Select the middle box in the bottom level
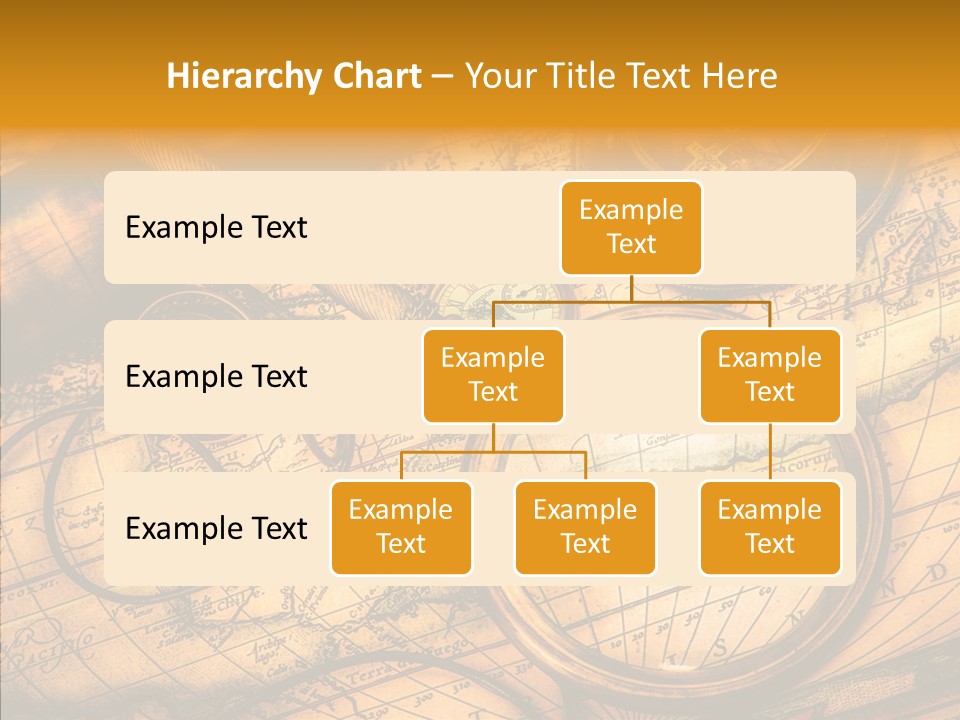The image size is (960, 720). coord(585,527)
